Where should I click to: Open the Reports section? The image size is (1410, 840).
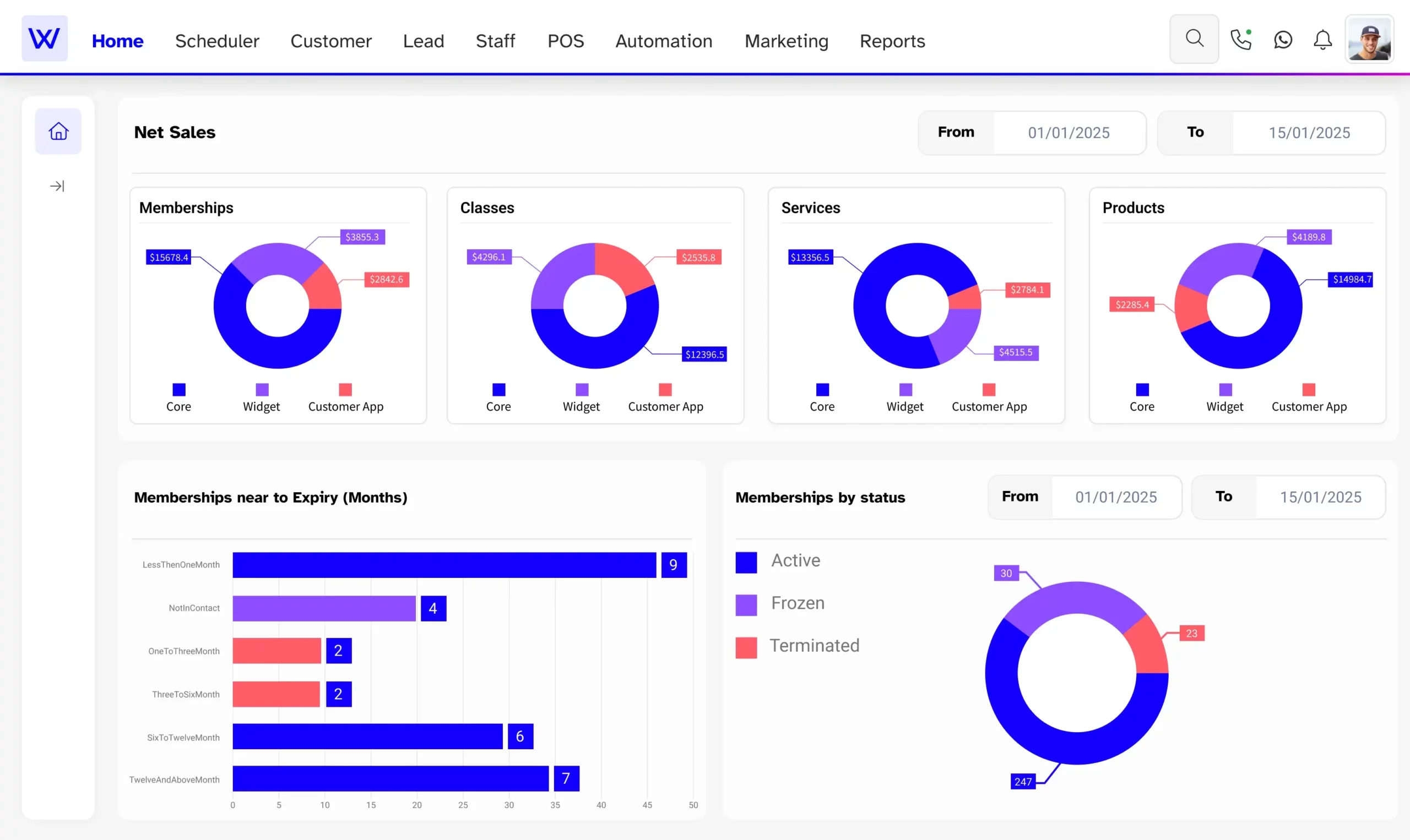point(892,40)
